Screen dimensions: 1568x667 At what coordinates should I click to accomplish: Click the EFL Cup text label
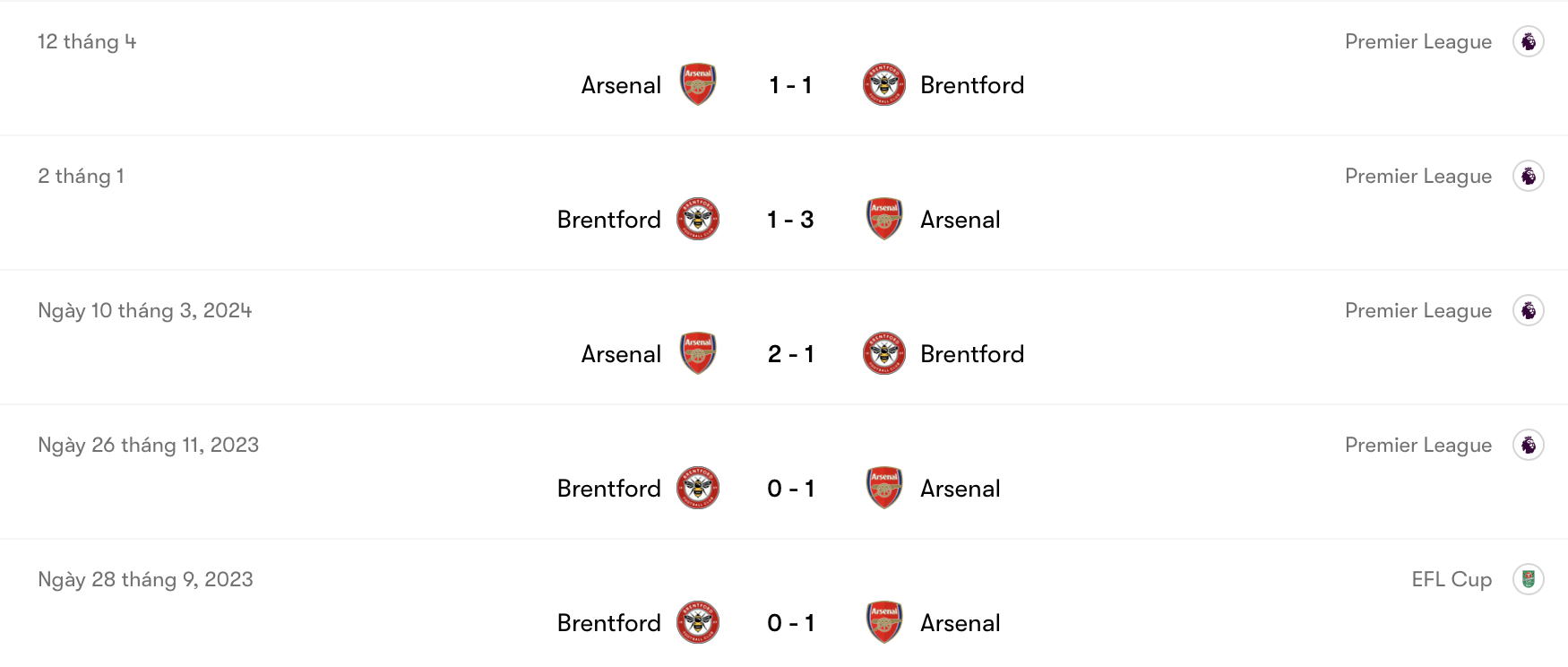[x=1452, y=579]
